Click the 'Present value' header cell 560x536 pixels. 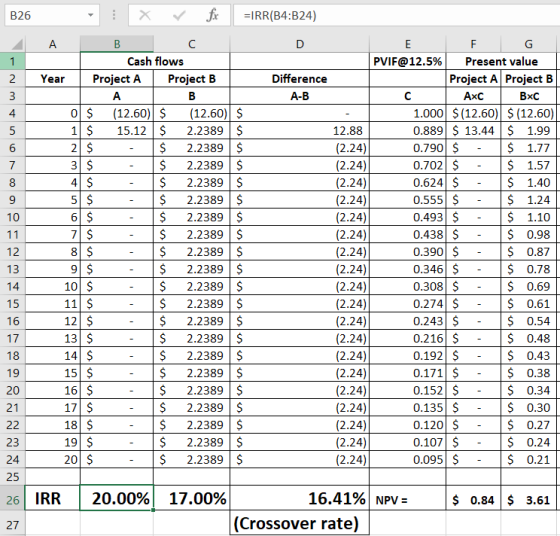pos(501,61)
